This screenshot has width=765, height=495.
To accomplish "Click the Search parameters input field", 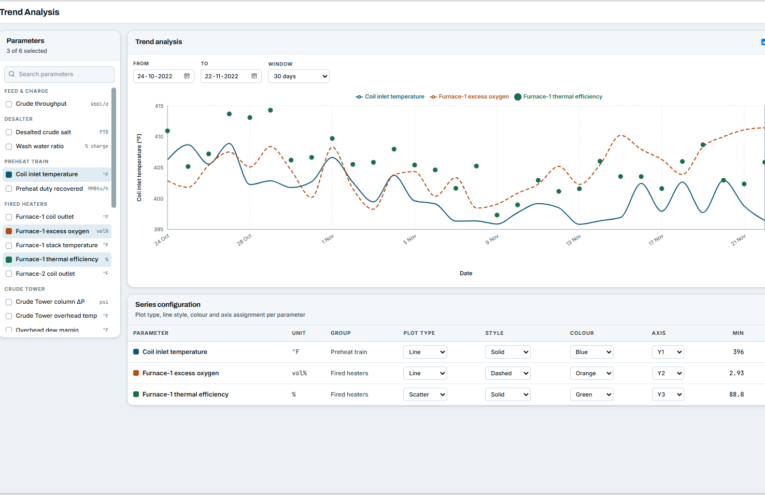I will [x=60, y=74].
